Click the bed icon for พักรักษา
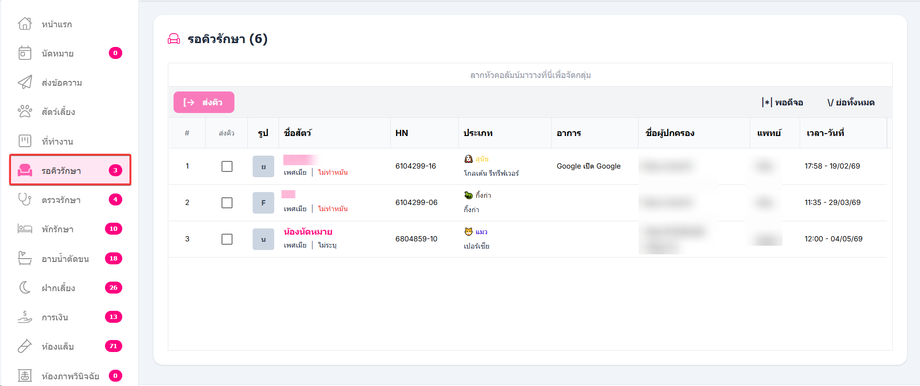This screenshot has width=920, height=386. [25, 229]
